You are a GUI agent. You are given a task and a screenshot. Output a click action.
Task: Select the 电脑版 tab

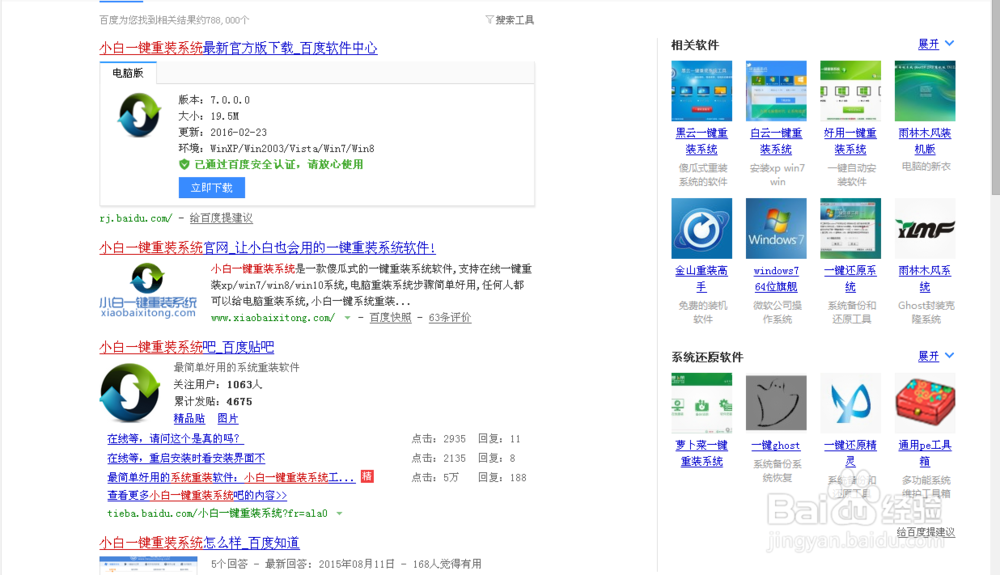point(128,73)
